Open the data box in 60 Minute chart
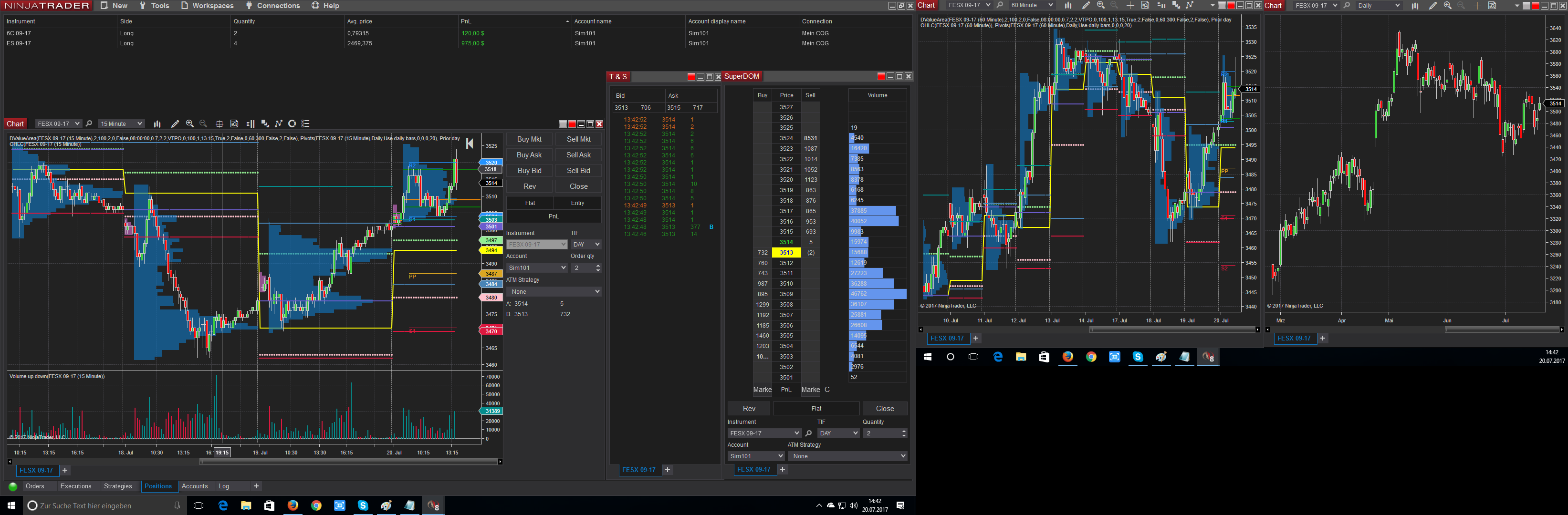The image size is (1568, 515). tap(1145, 5)
